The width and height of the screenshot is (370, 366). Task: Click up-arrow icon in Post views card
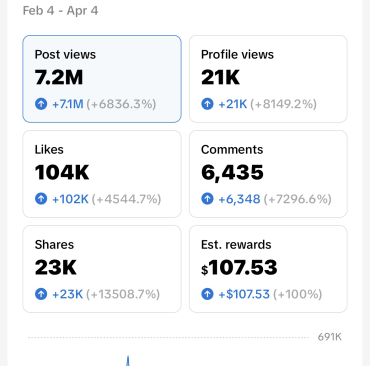tap(41, 104)
